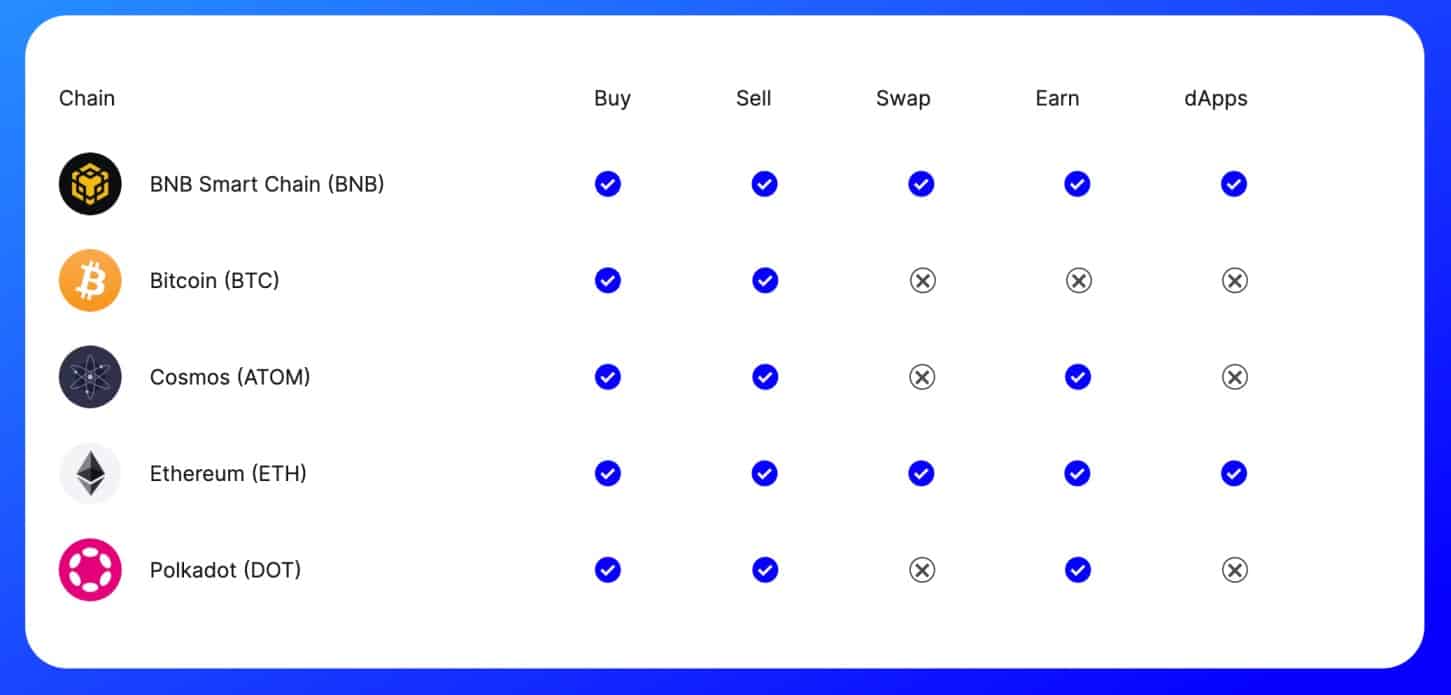This screenshot has height=695, width=1451.
Task: Click the Ethereum (ETH) label
Action: pos(228,474)
